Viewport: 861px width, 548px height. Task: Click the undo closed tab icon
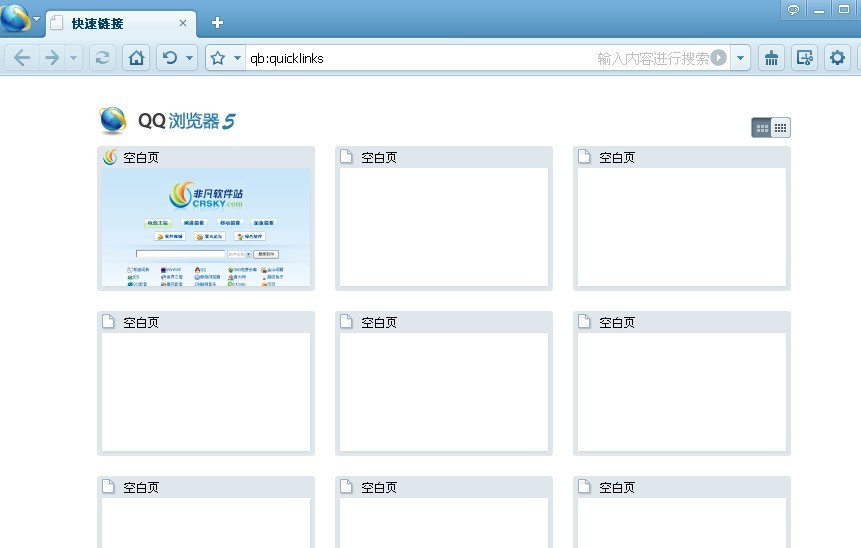coord(170,58)
